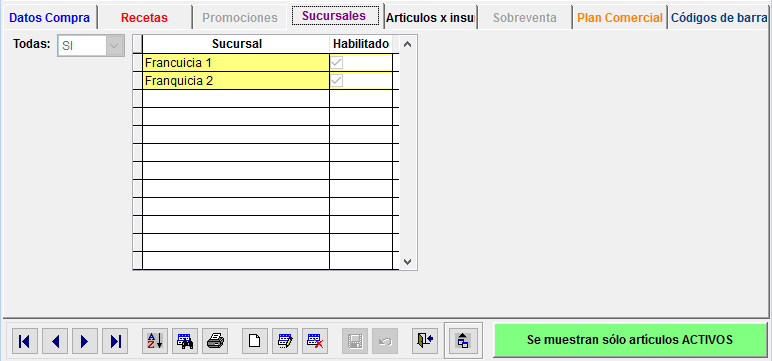The image size is (772, 361).
Task: Create a new record with the blank page icon
Action: coord(255,341)
